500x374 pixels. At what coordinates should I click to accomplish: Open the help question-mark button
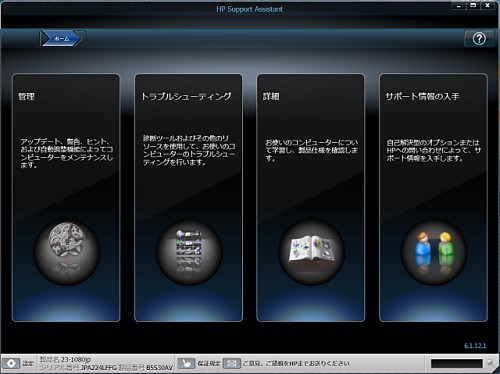click(x=479, y=39)
